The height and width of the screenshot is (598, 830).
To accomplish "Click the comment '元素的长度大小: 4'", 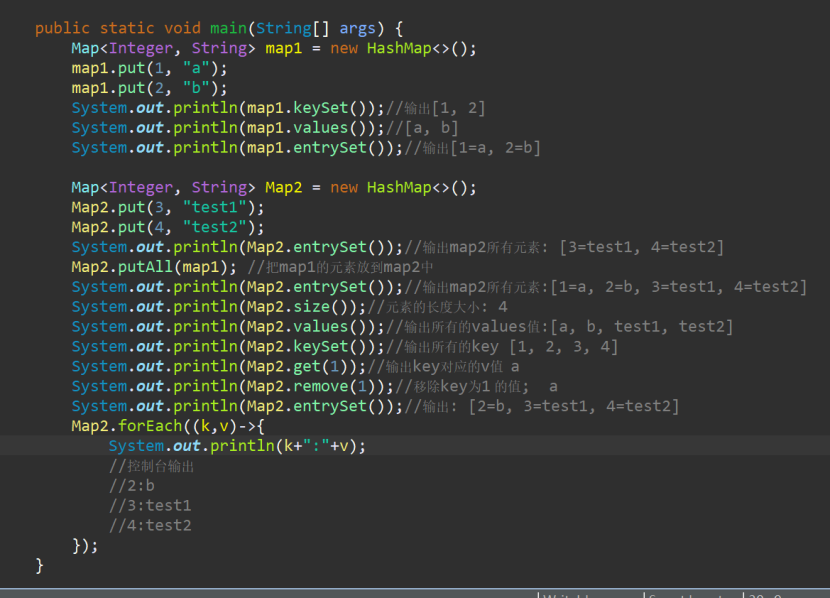I will (x=447, y=307).
